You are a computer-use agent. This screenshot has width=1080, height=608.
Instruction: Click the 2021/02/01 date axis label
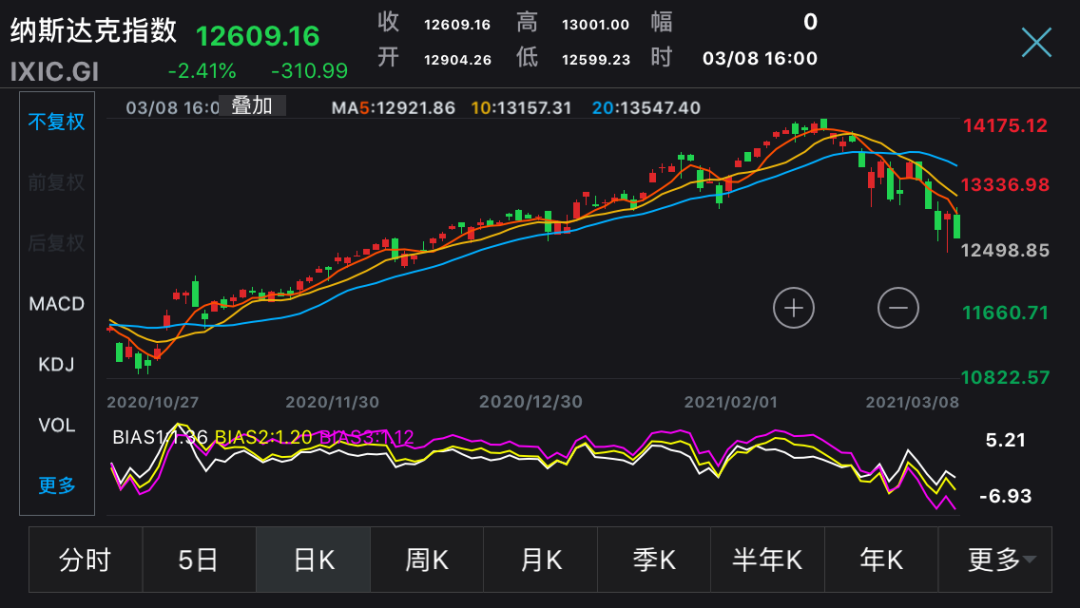click(x=730, y=402)
